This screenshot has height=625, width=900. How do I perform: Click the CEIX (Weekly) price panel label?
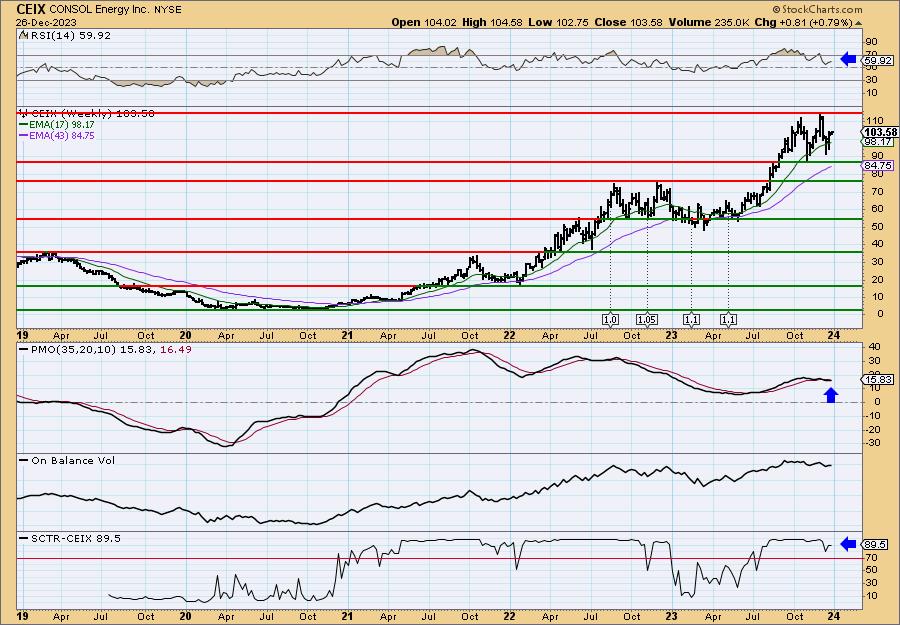91,114
